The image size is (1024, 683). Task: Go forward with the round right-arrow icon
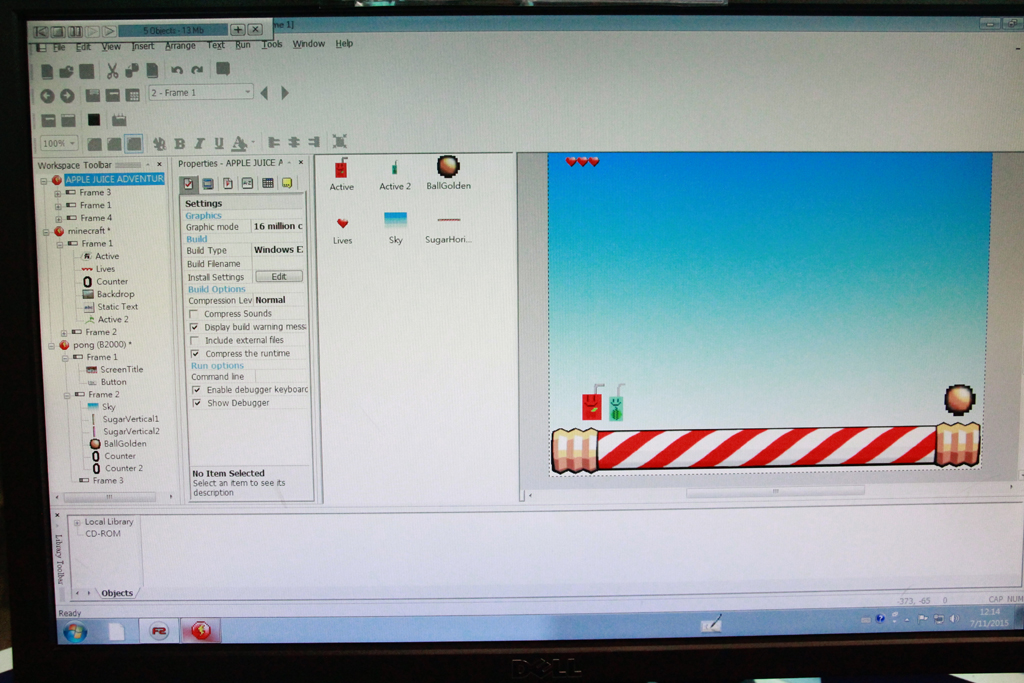67,96
